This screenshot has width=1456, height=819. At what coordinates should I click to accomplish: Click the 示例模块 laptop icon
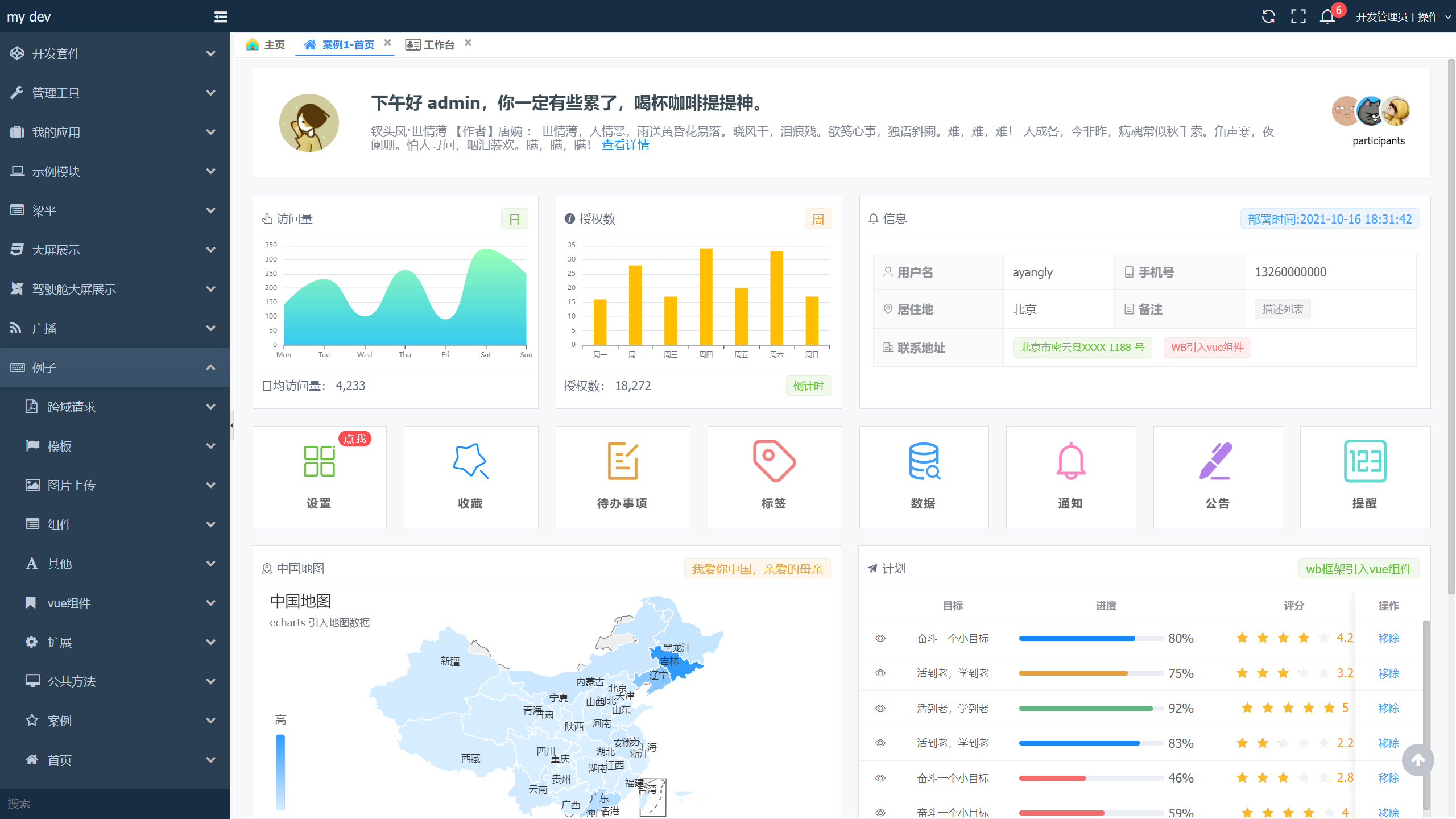click(17, 171)
